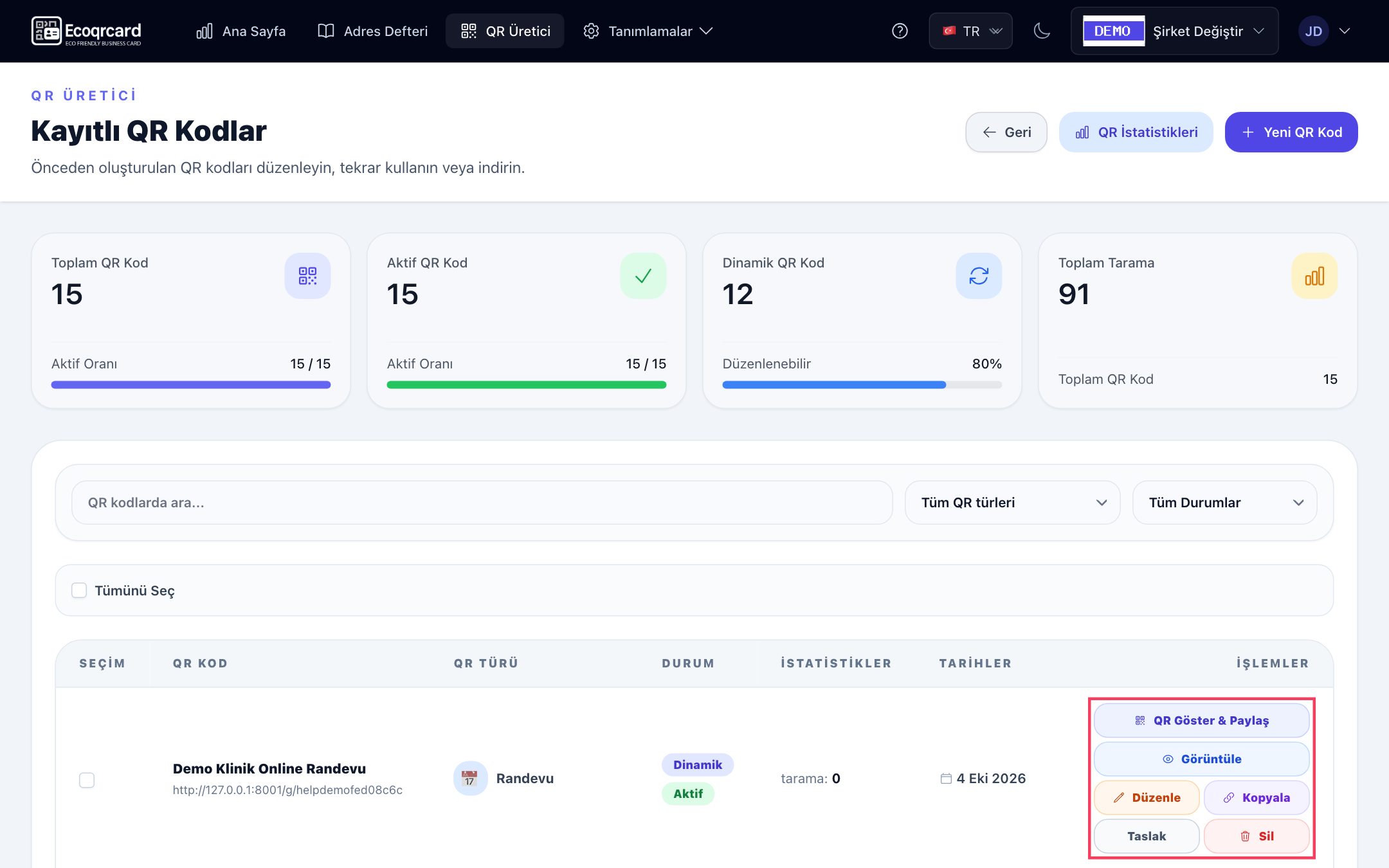This screenshot has height=868, width=1389.
Task: Click the helpdemofed08c6c URL text
Action: pos(287,790)
